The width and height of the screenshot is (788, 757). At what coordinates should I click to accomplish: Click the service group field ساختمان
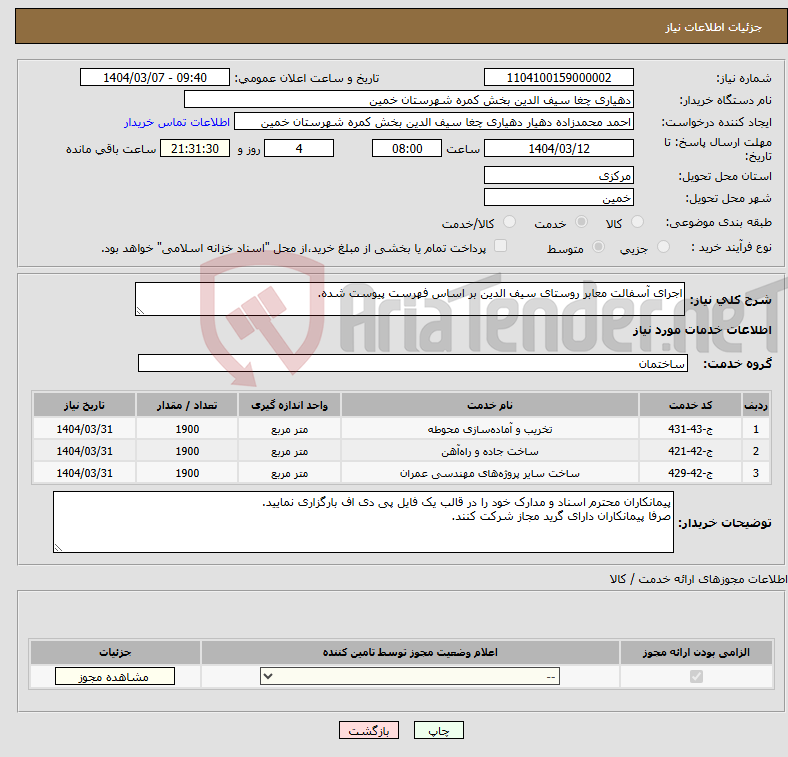[x=413, y=363]
